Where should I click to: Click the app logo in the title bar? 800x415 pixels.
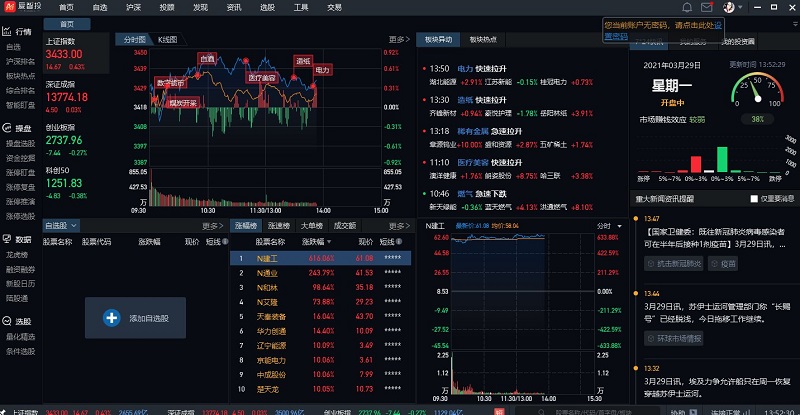(x=9, y=7)
